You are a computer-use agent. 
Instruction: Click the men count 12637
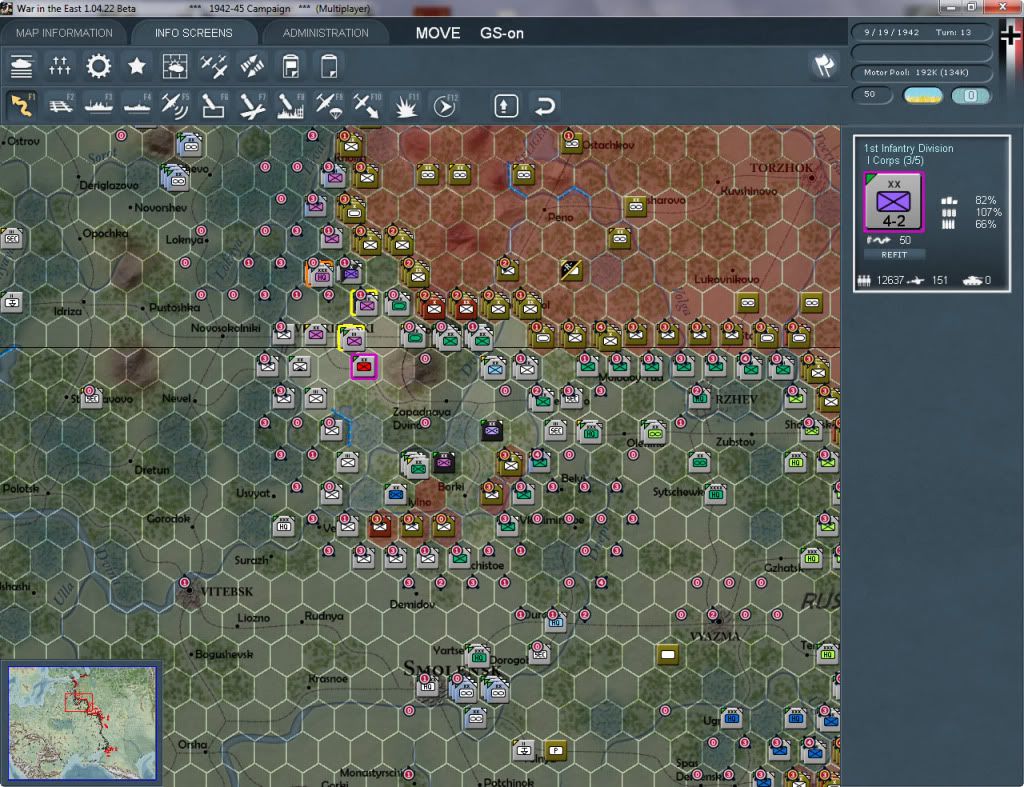pos(890,280)
